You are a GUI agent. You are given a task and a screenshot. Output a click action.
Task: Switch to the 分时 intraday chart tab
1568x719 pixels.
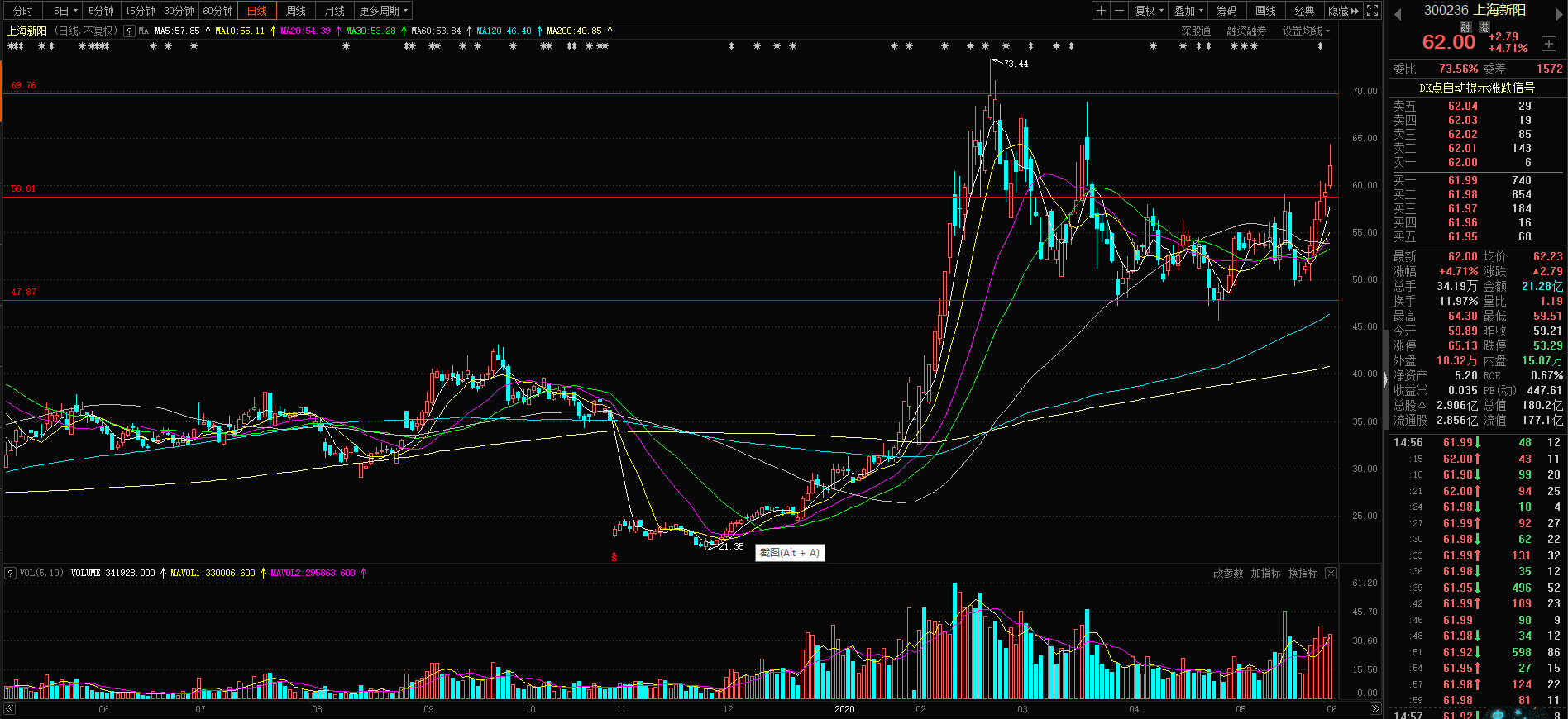point(22,11)
